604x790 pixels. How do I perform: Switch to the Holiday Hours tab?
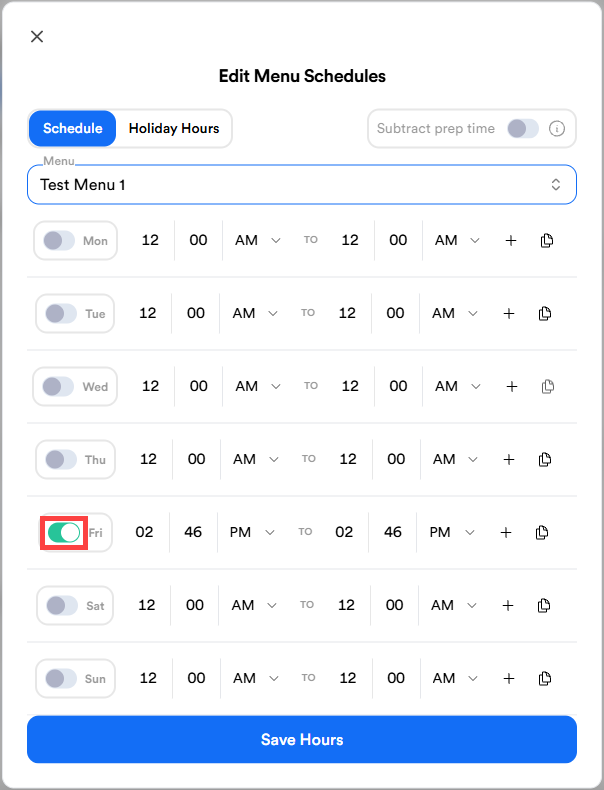[x=174, y=128]
